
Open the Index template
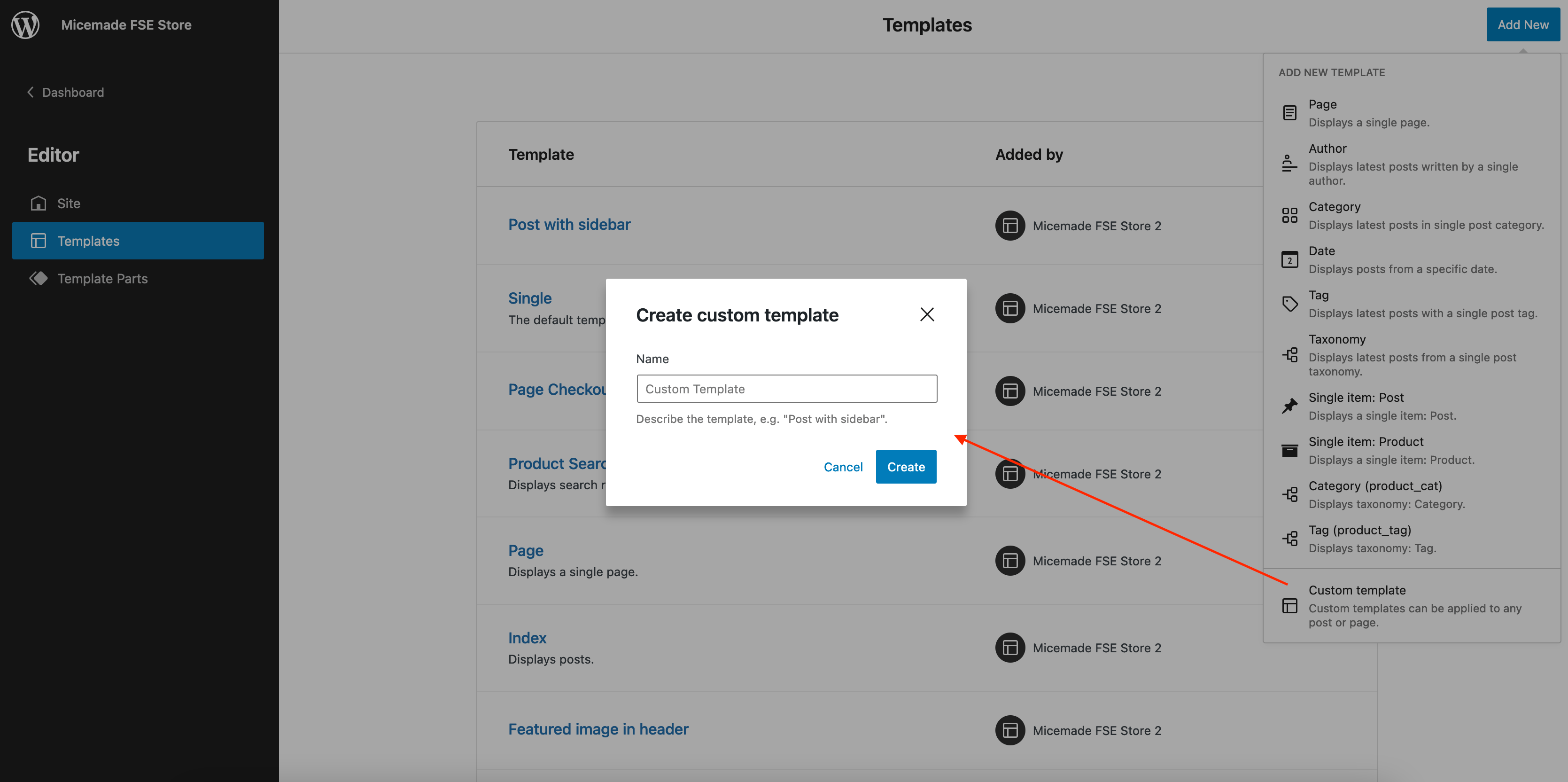[527, 637]
